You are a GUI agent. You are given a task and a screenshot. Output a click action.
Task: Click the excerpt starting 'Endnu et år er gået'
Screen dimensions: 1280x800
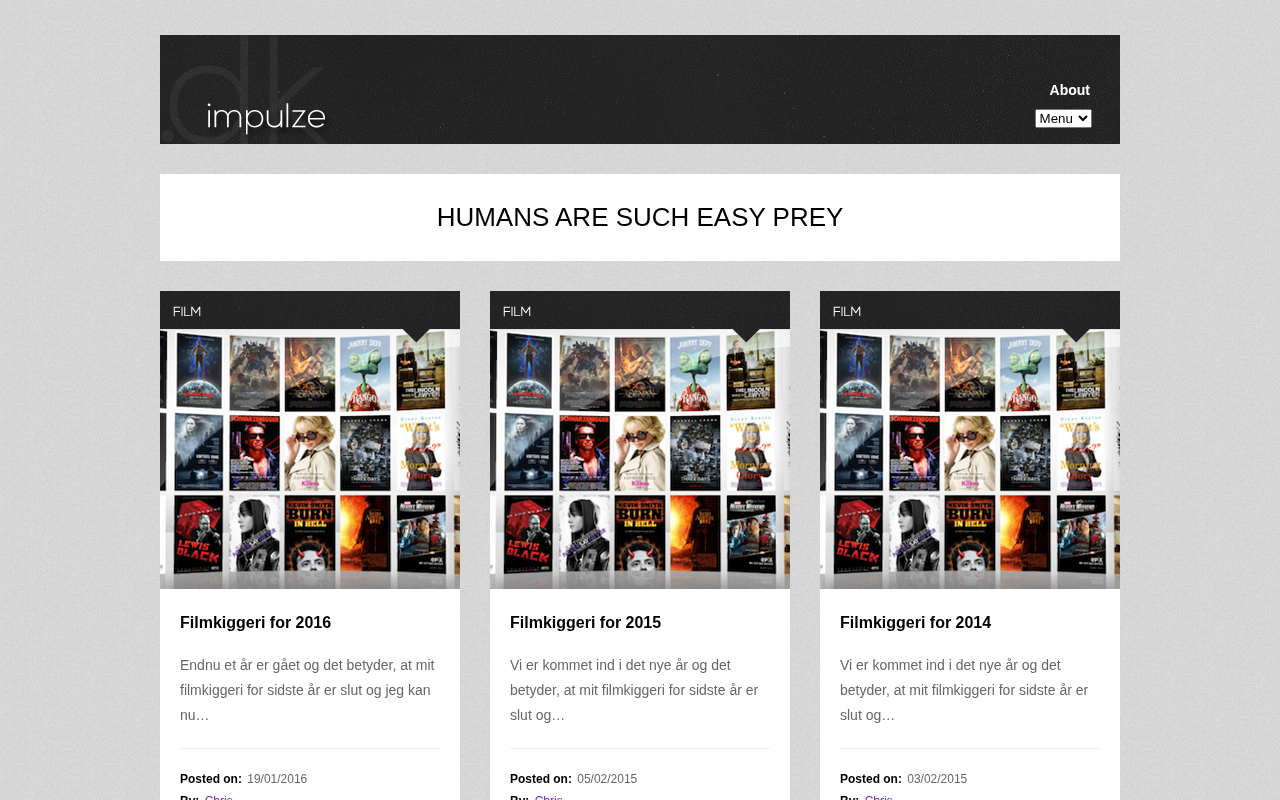pos(307,690)
